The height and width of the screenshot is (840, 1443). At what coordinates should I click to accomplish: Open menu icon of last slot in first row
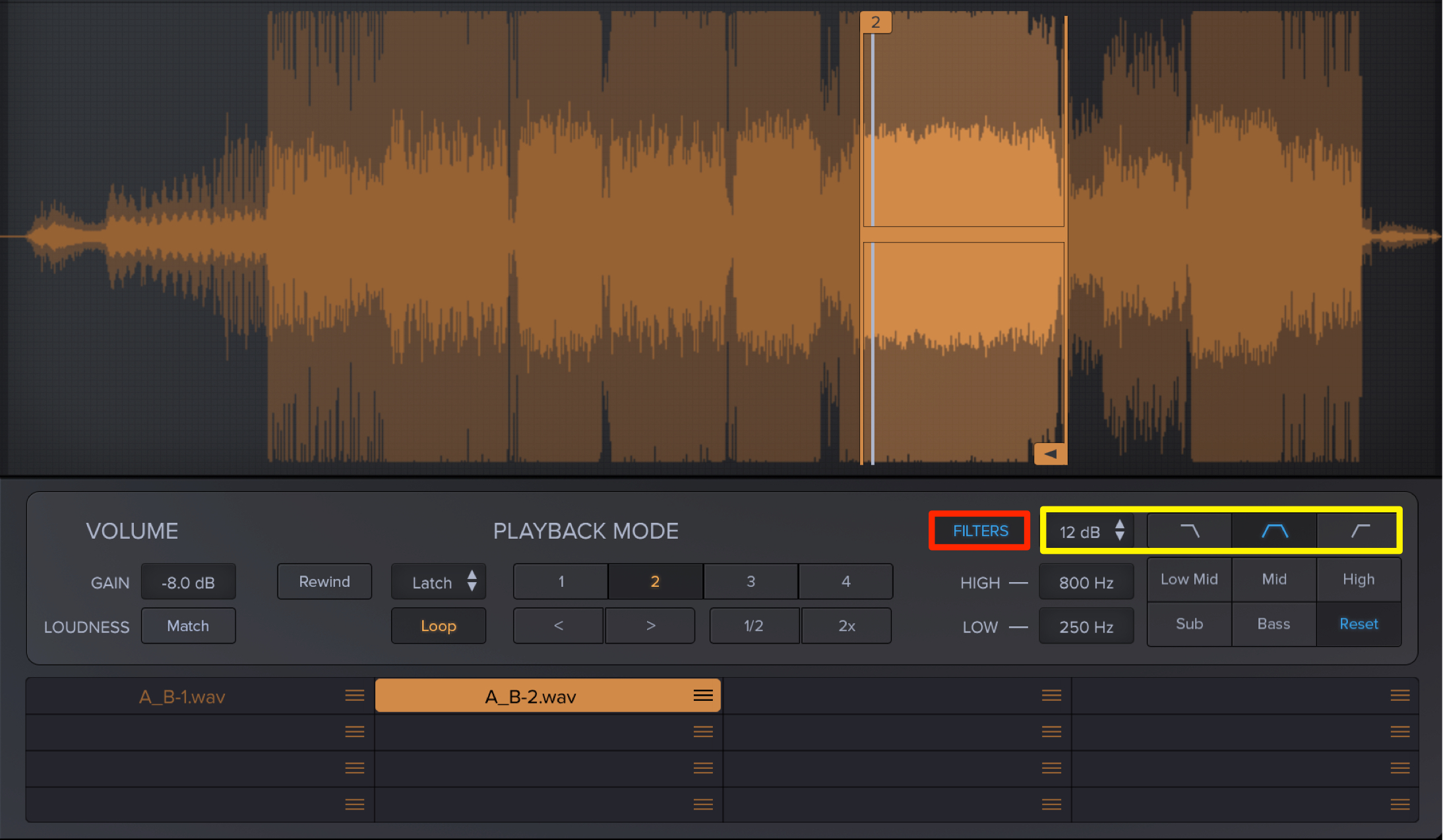coord(1400,696)
